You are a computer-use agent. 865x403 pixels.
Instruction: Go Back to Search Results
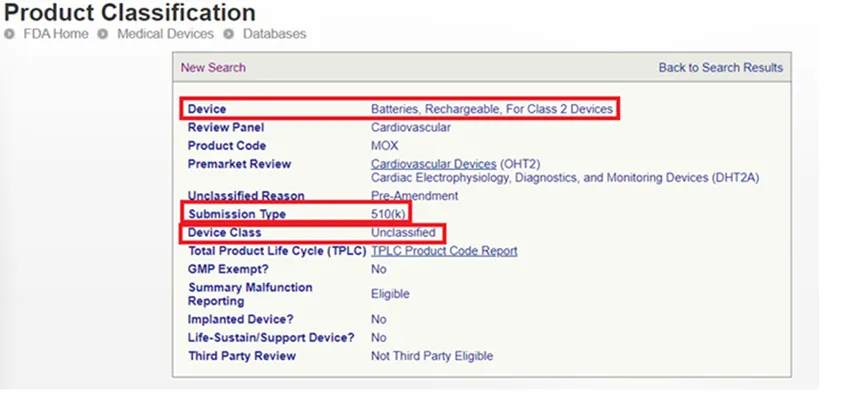click(720, 67)
